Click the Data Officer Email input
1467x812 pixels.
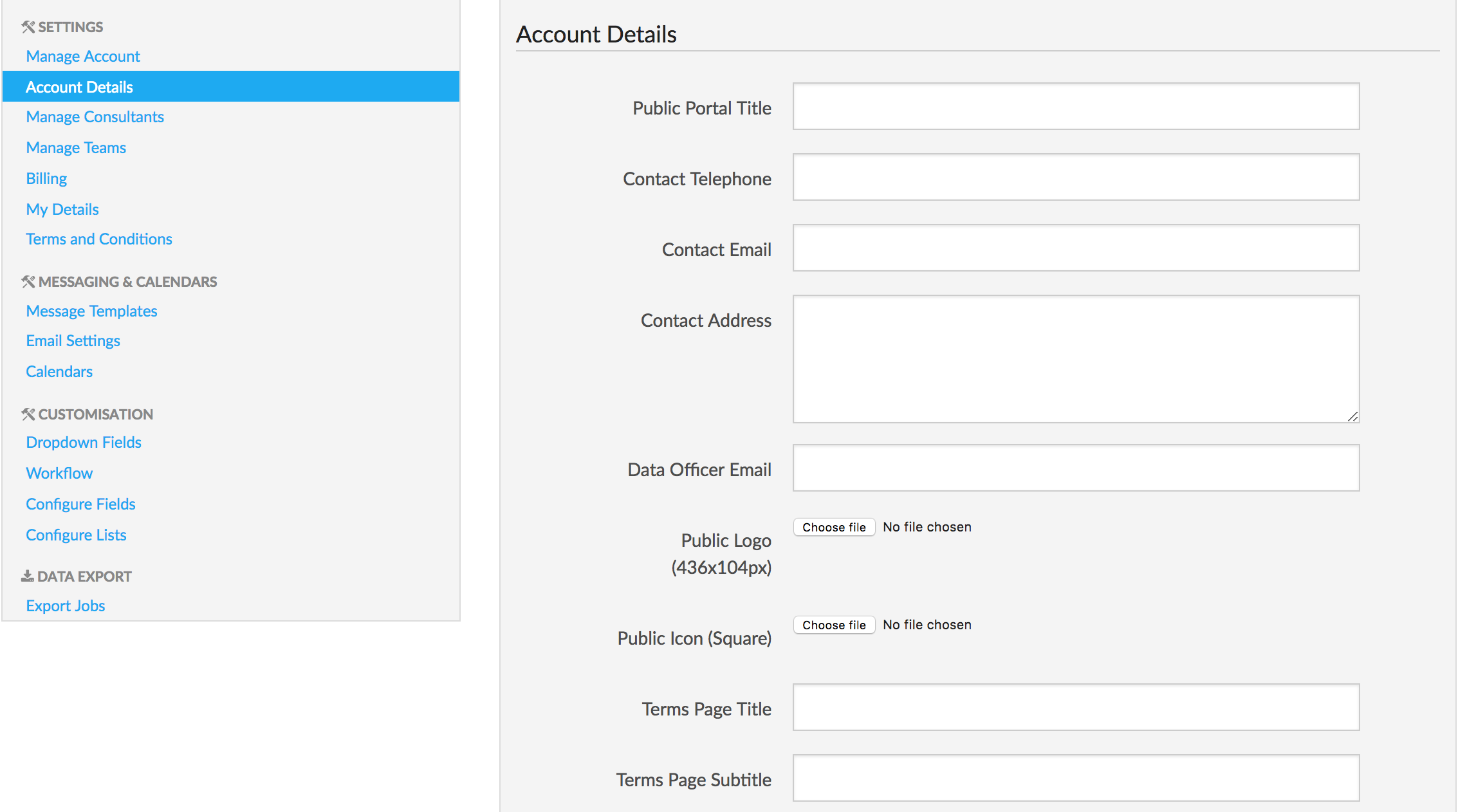click(x=1076, y=468)
